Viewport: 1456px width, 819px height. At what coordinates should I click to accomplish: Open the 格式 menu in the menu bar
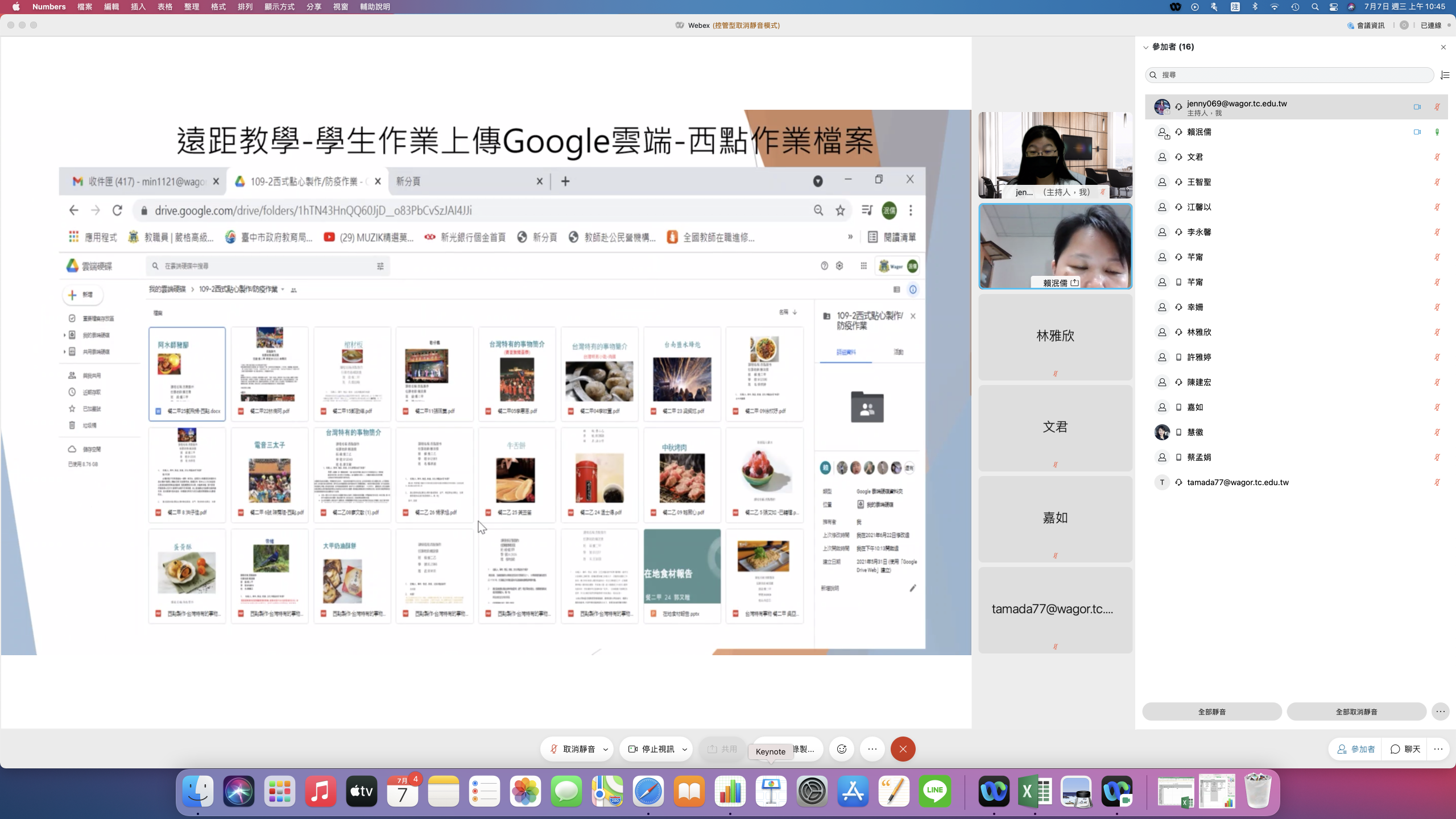(218, 7)
